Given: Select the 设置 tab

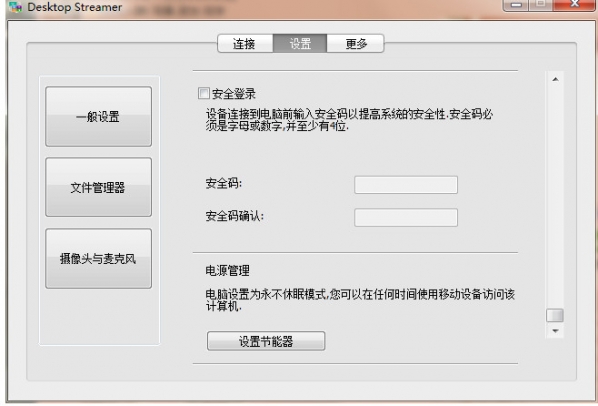Looking at the screenshot, I should [300, 43].
